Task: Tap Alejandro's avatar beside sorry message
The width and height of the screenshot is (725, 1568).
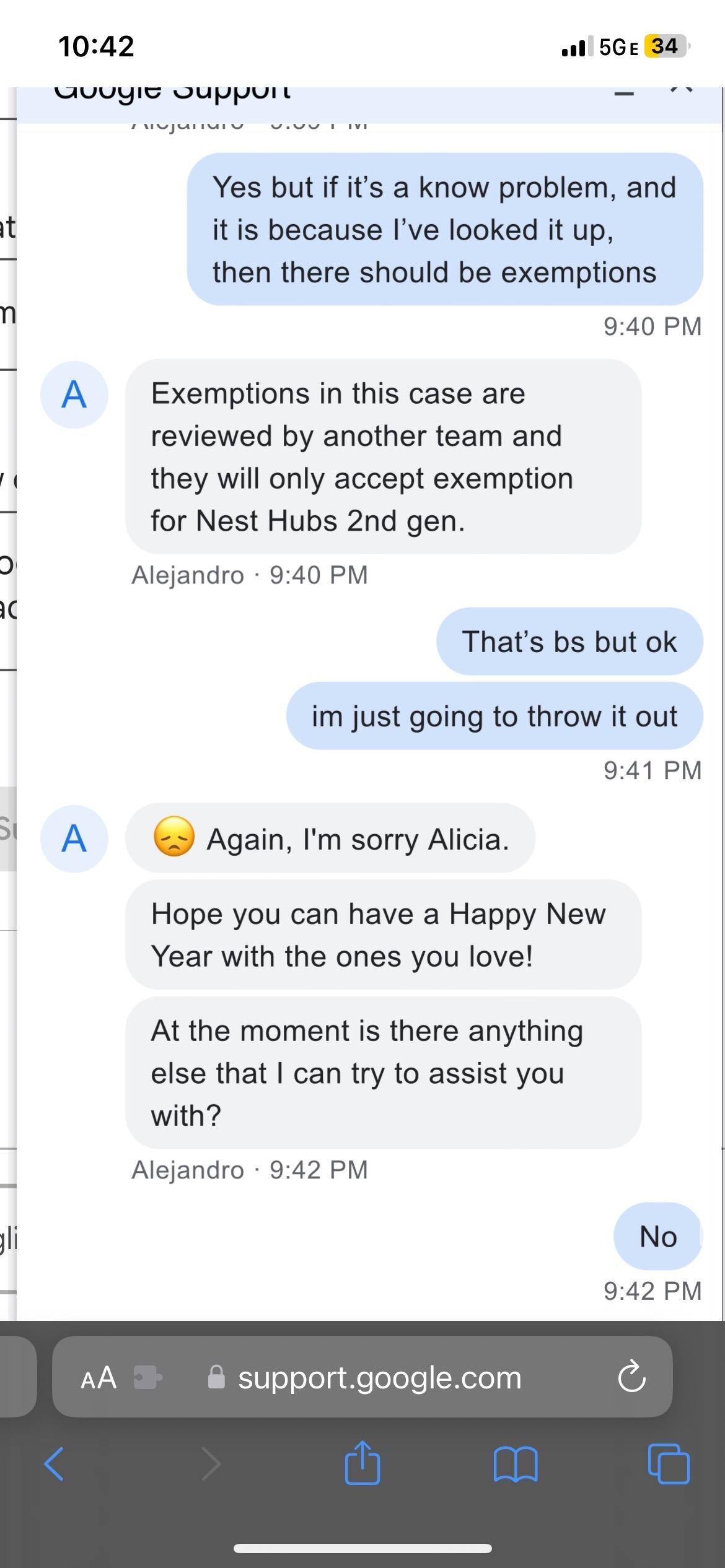Action: coord(74,838)
